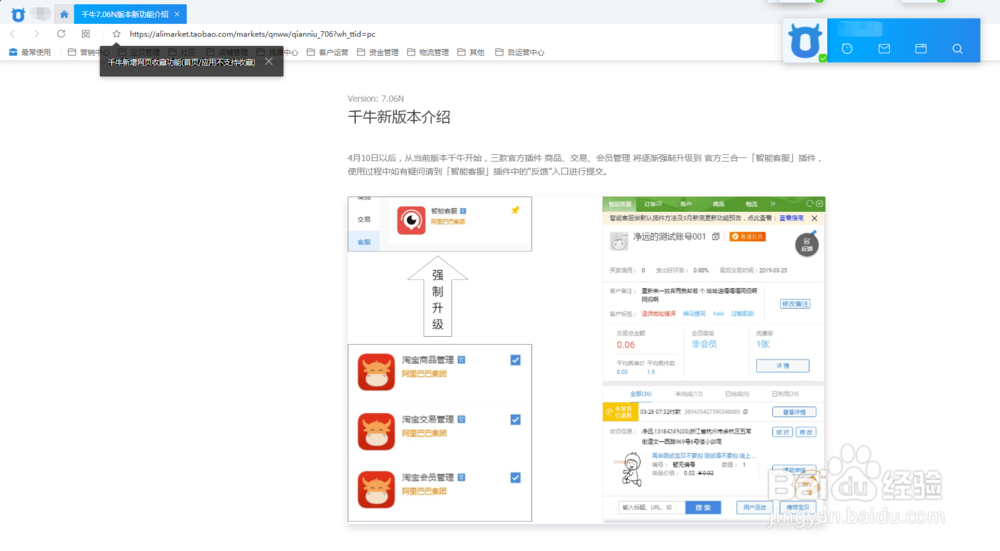Toggle the 淘宝会员管理 checkbox
This screenshot has height=551, width=1000.
(x=515, y=478)
